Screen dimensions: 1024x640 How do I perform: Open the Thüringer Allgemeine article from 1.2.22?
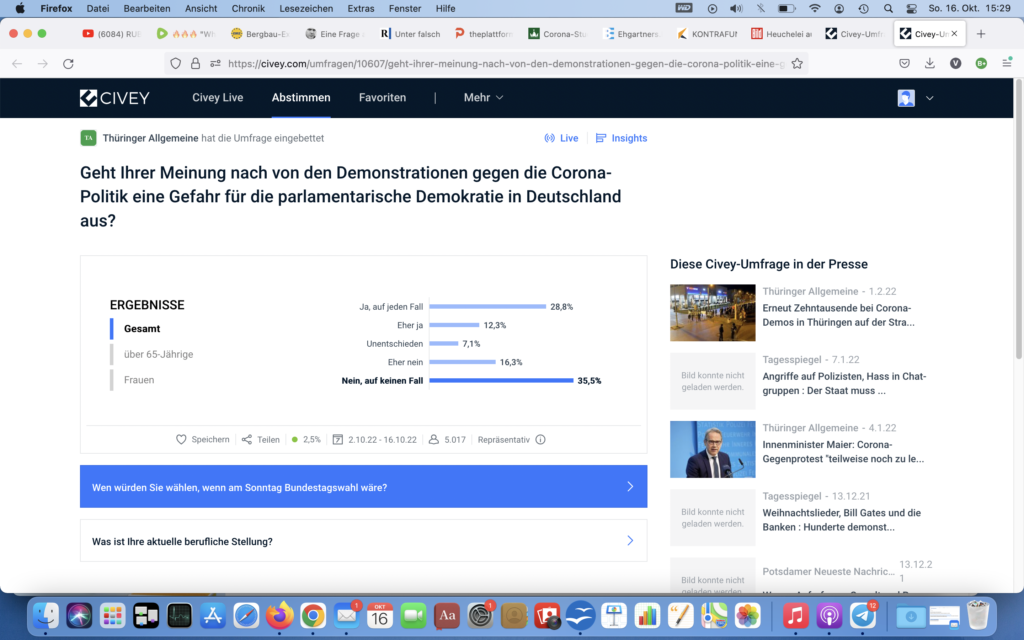point(838,315)
